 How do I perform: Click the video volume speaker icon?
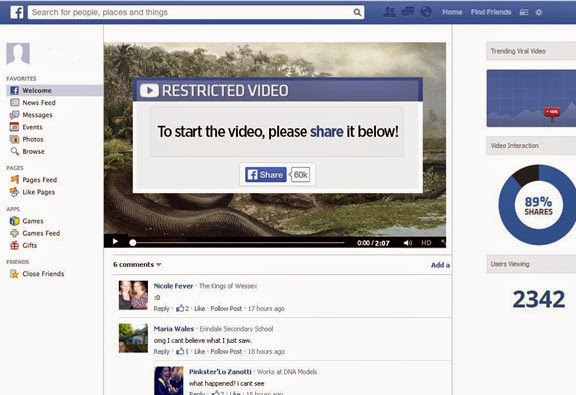408,243
